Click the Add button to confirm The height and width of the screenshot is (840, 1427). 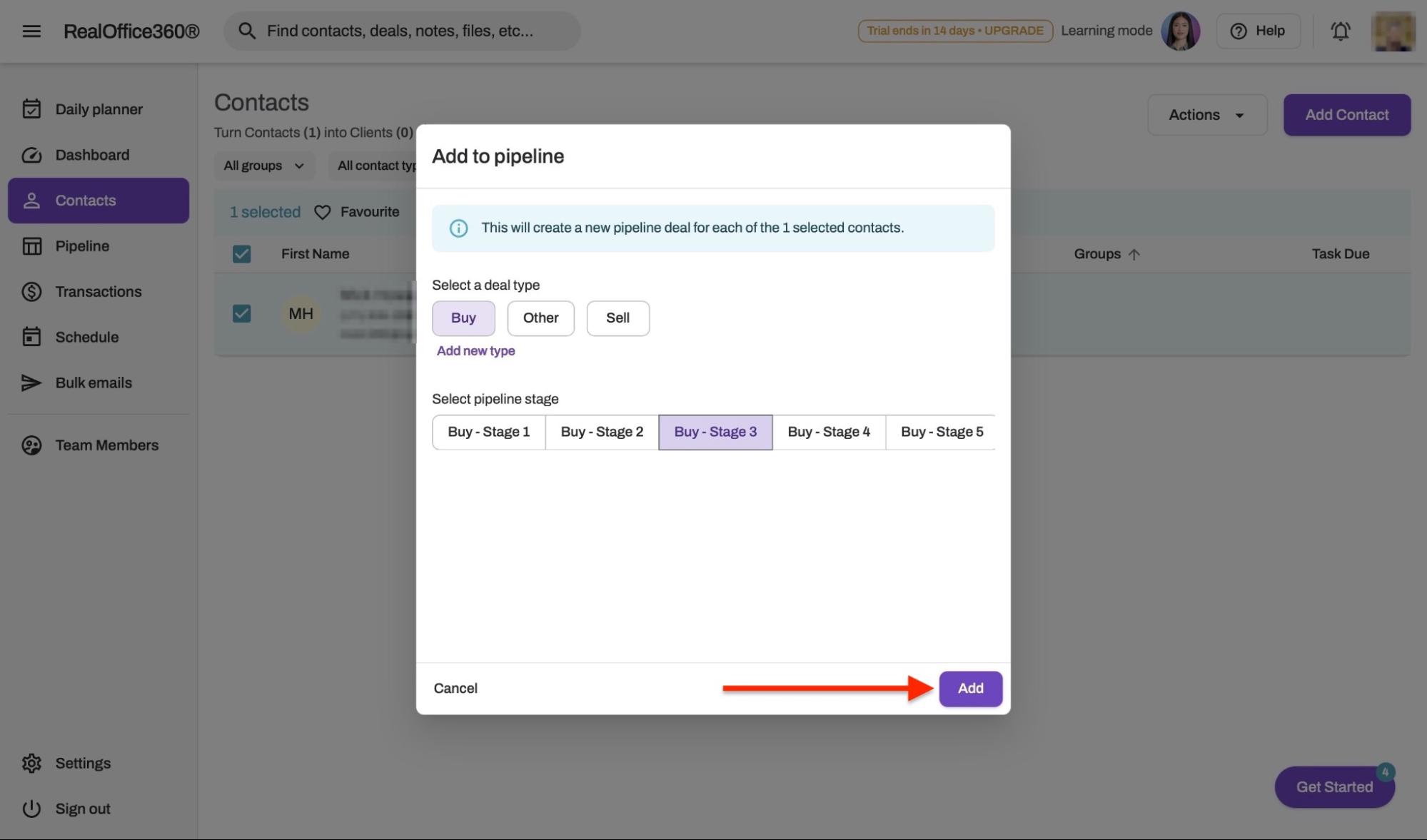[x=970, y=688]
